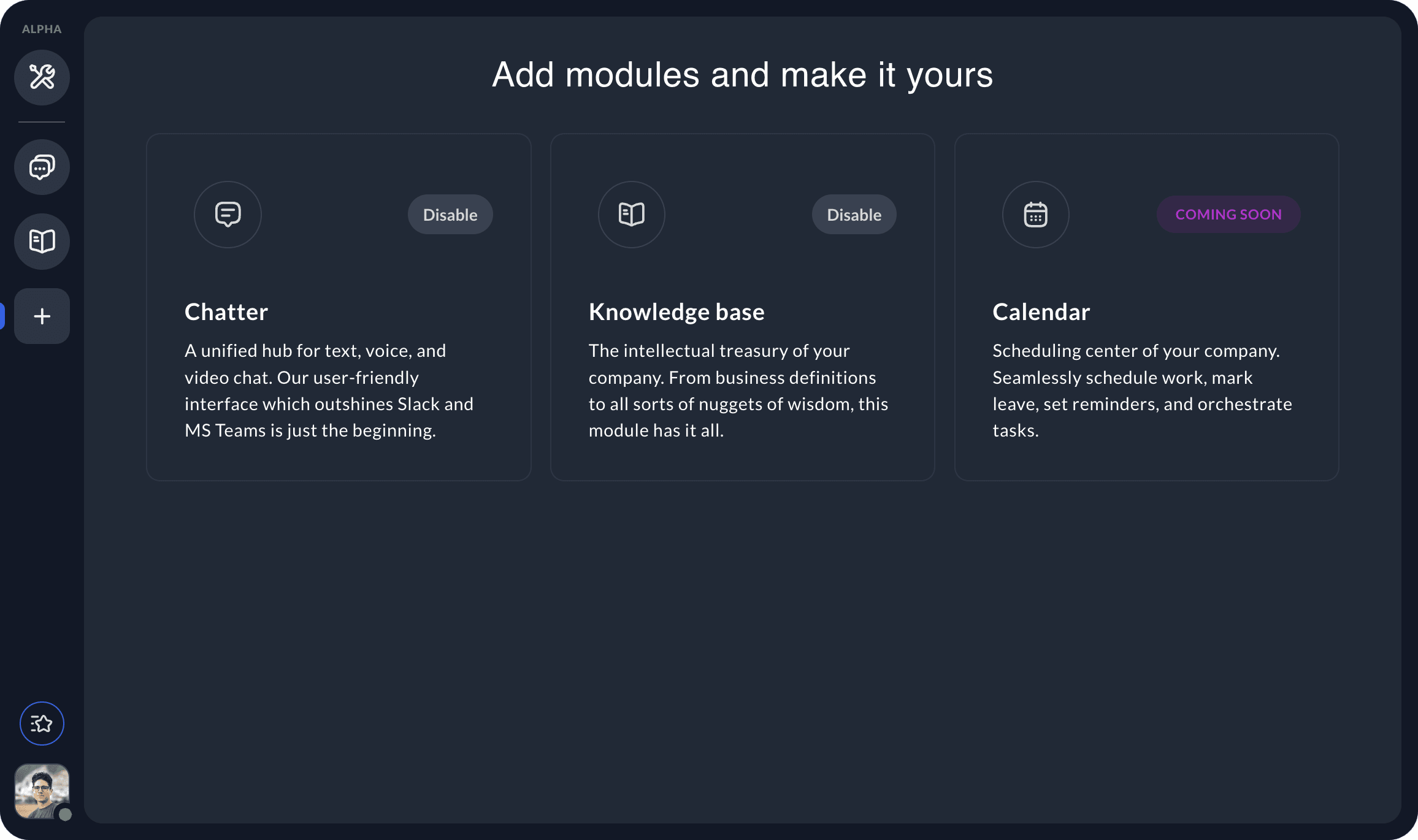This screenshot has height=840, width=1418.
Task: Toggle the status indicator dot on your avatar
Action: (64, 814)
